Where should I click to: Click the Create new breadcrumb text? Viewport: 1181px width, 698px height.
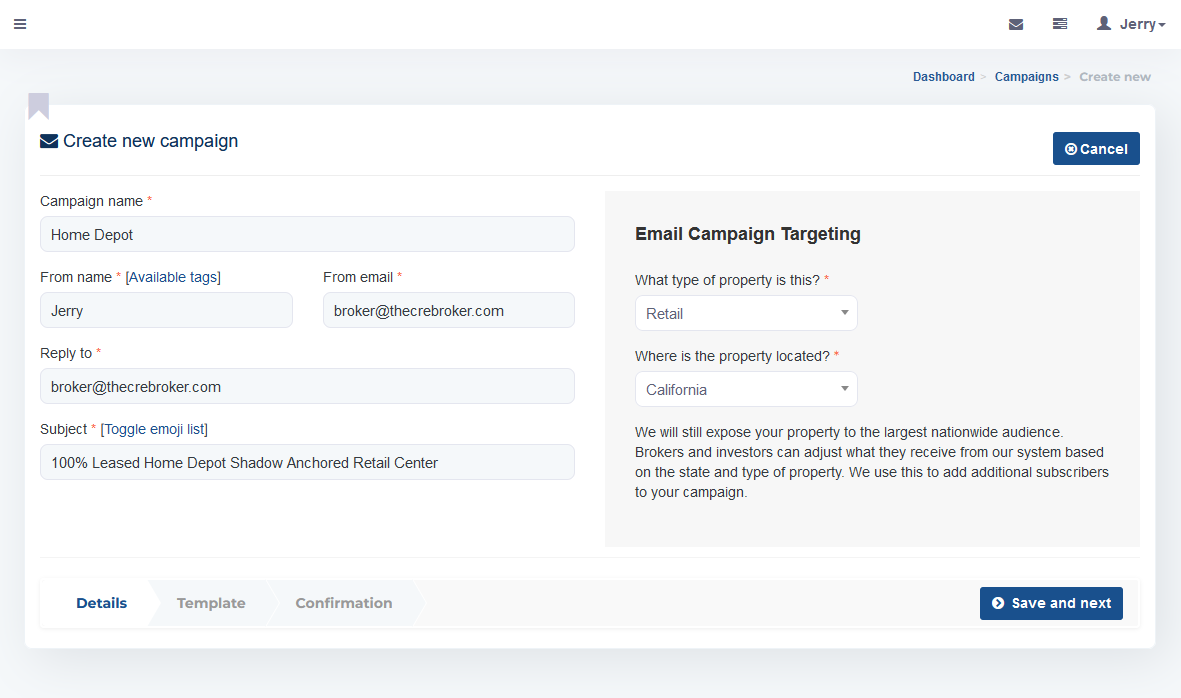pos(1115,77)
